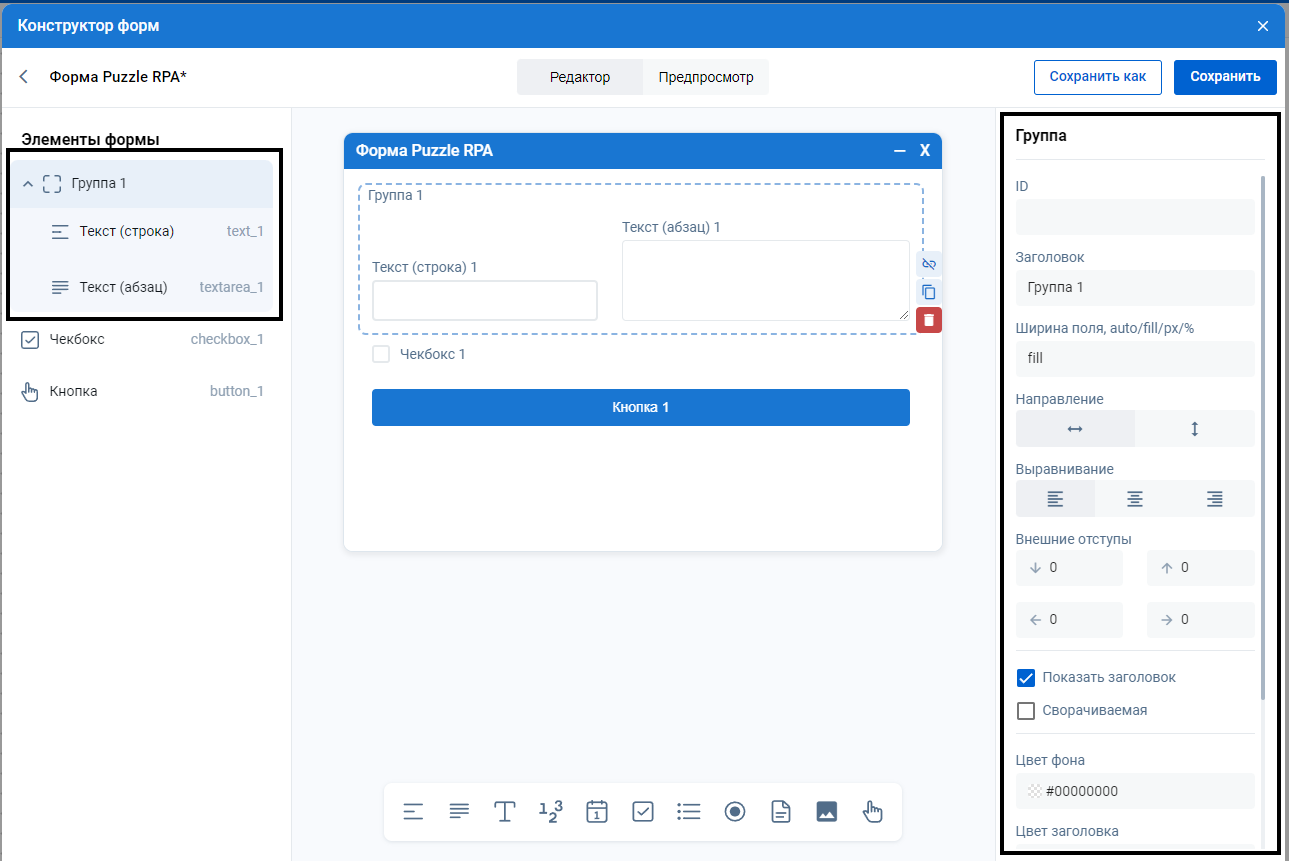Tick the 'Чекбокс 1' checkbox in the form preview

[381, 354]
